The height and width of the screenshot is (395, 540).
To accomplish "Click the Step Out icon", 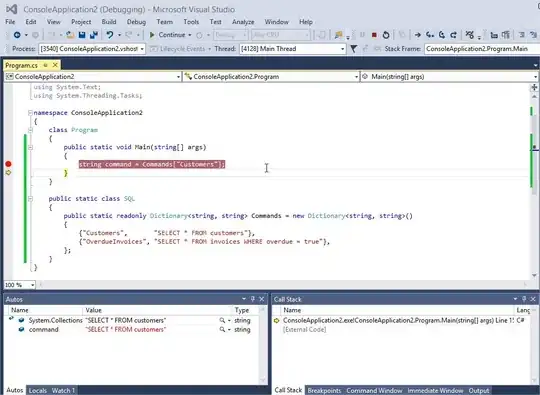I will (x=454, y=35).
